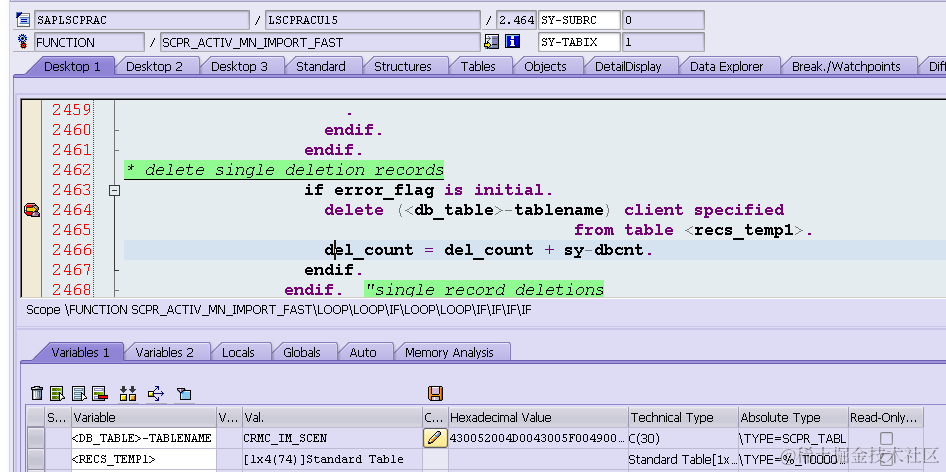Select the Variables 1 tab
The height and width of the screenshot is (472, 946).
tap(80, 352)
